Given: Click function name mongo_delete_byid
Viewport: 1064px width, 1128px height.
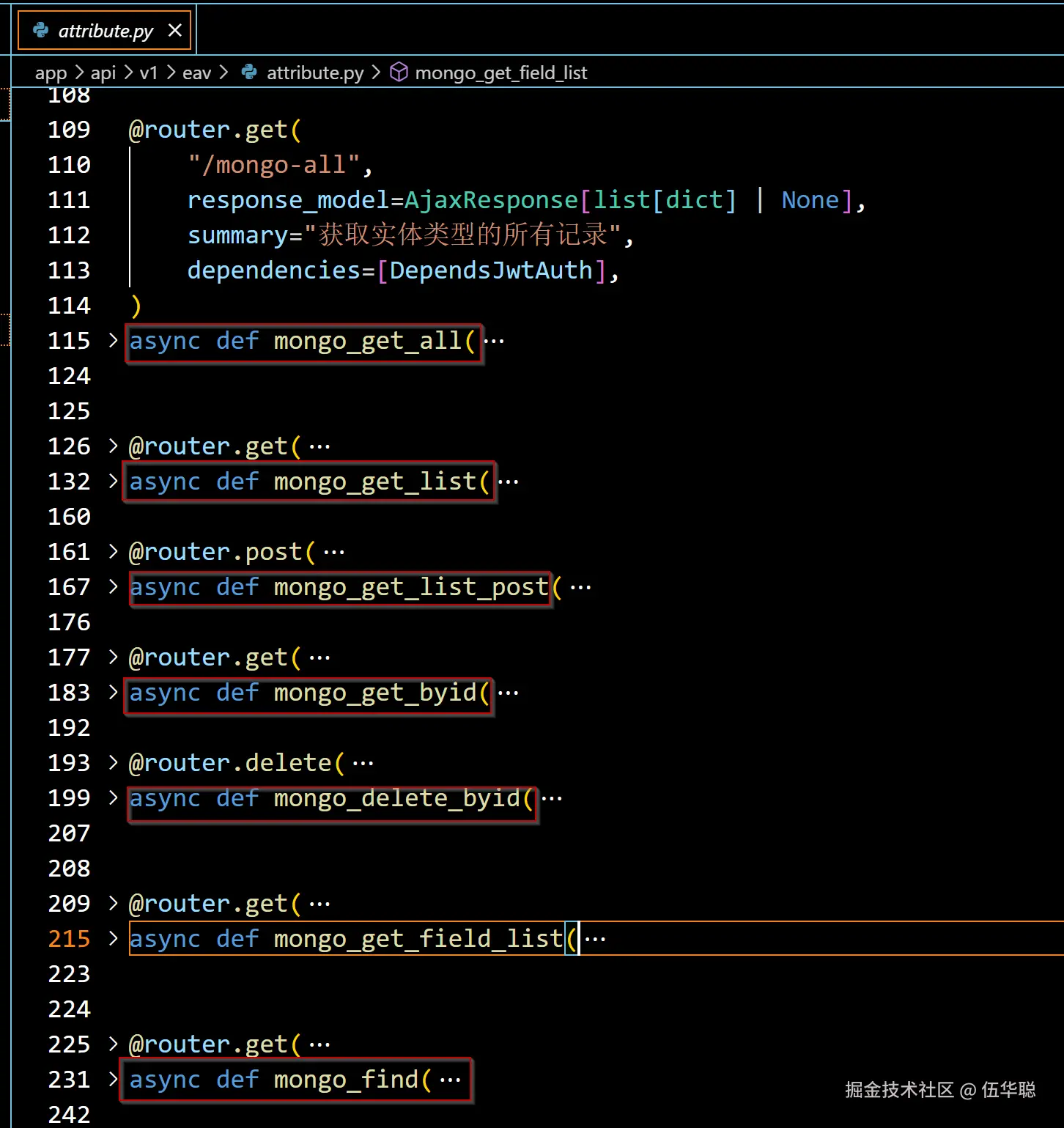Looking at the screenshot, I should pos(397,798).
